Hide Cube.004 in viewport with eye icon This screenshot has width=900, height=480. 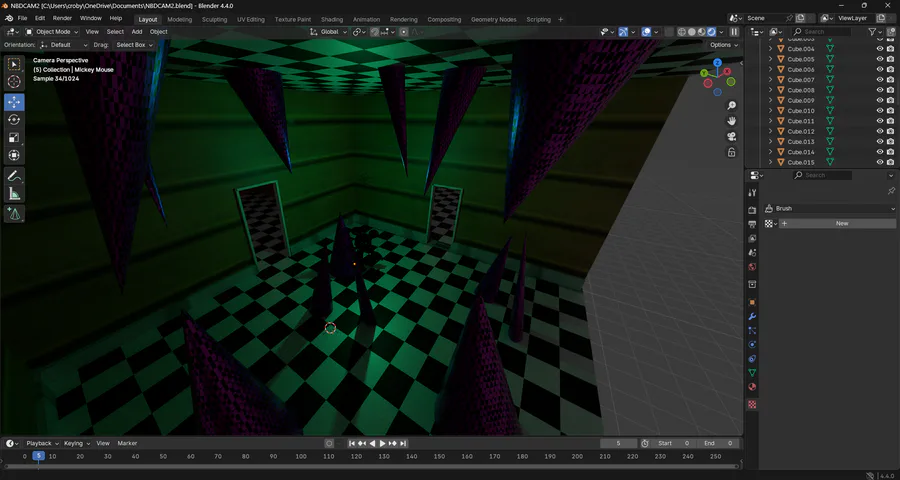coord(880,49)
